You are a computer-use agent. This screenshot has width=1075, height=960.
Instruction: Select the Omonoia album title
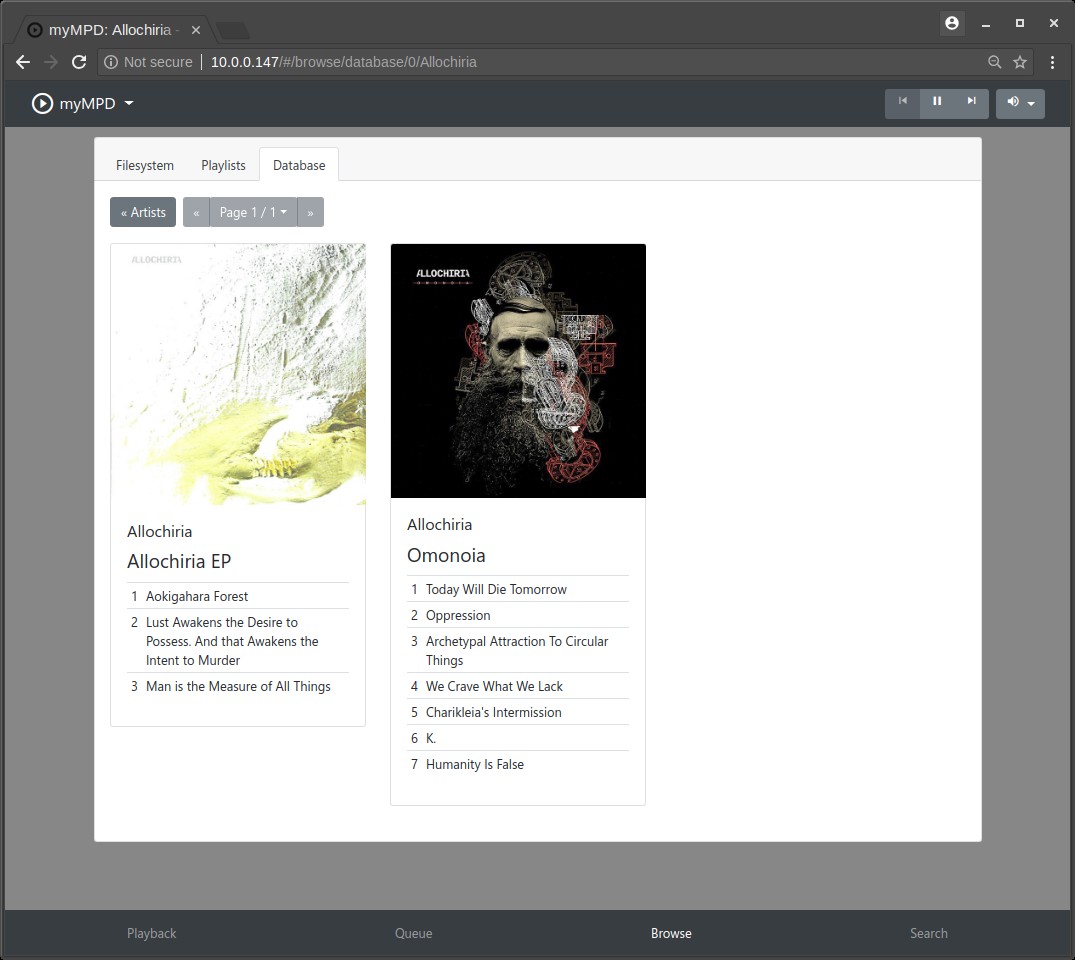coord(446,555)
